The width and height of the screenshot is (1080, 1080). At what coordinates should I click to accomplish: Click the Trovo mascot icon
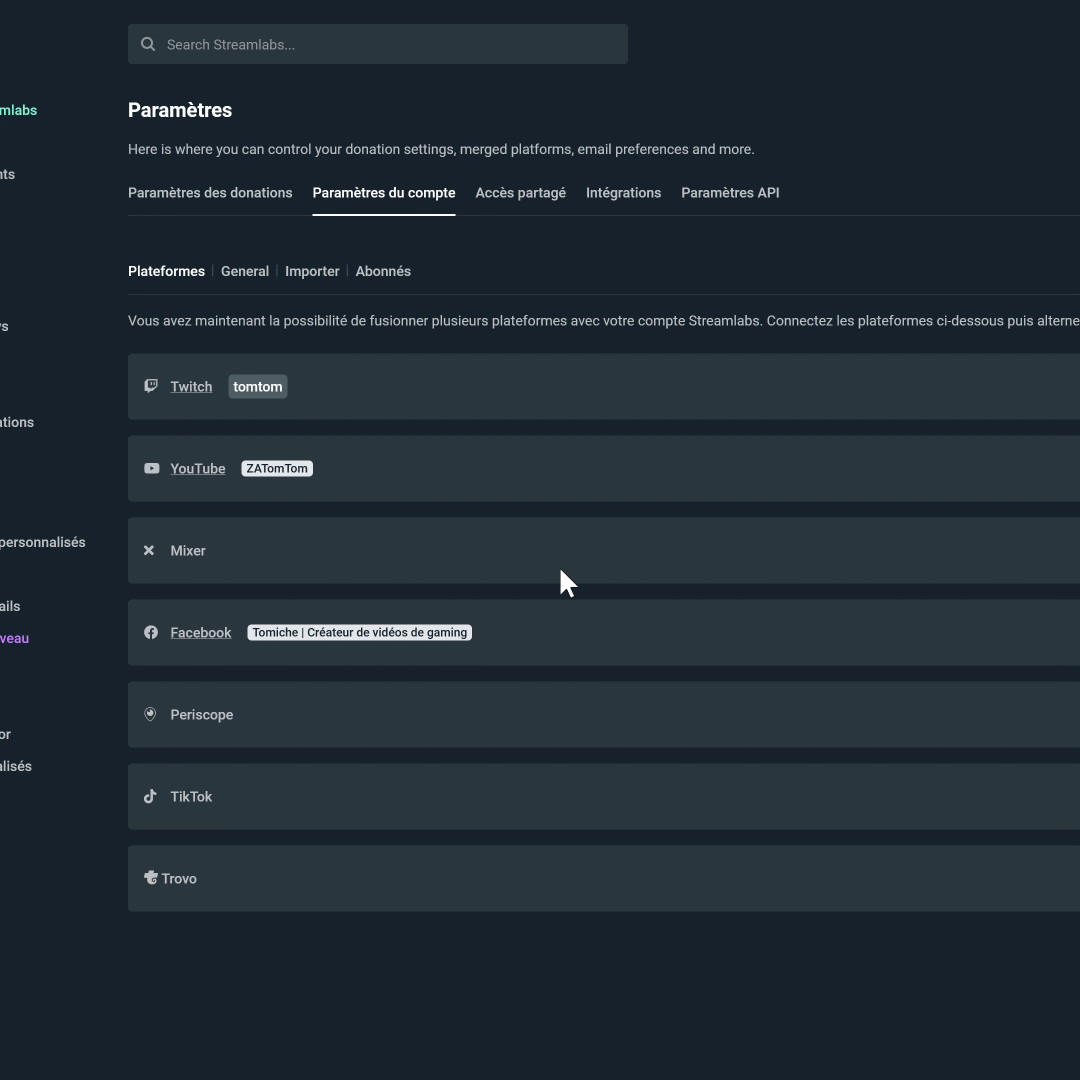click(x=151, y=878)
